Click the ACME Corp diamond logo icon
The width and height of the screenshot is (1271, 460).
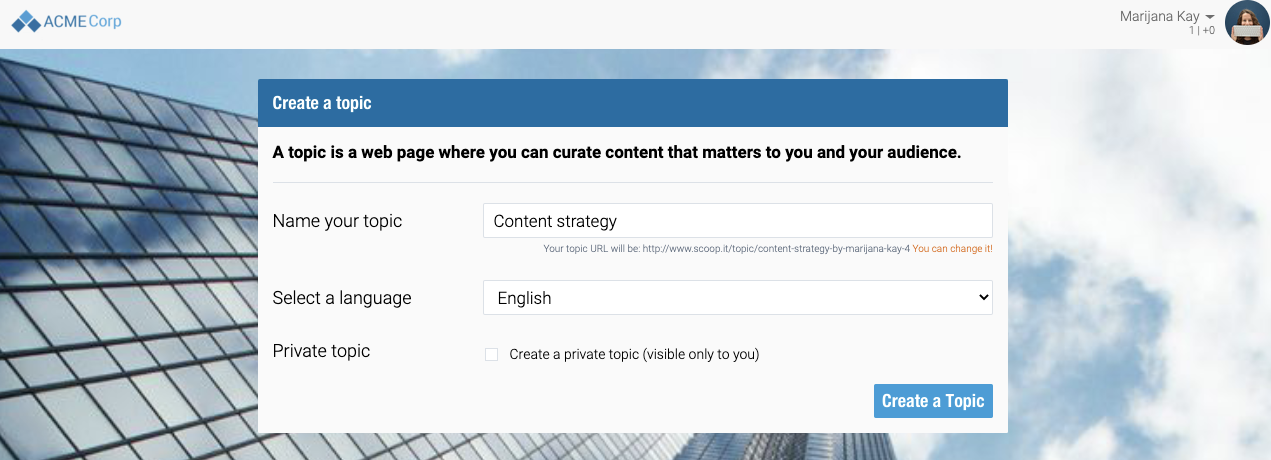coord(26,20)
